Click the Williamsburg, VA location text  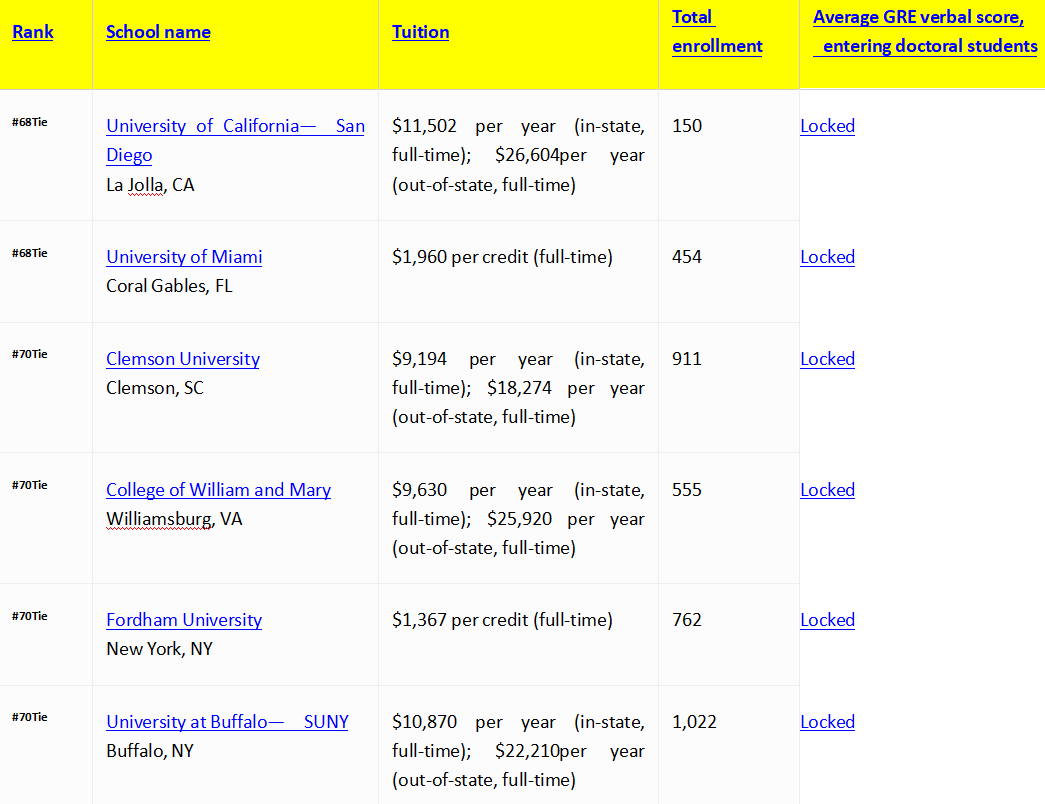pos(174,519)
